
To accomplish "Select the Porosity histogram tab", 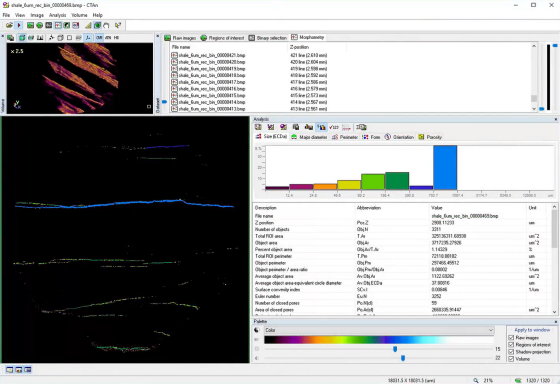I will tap(430, 137).
